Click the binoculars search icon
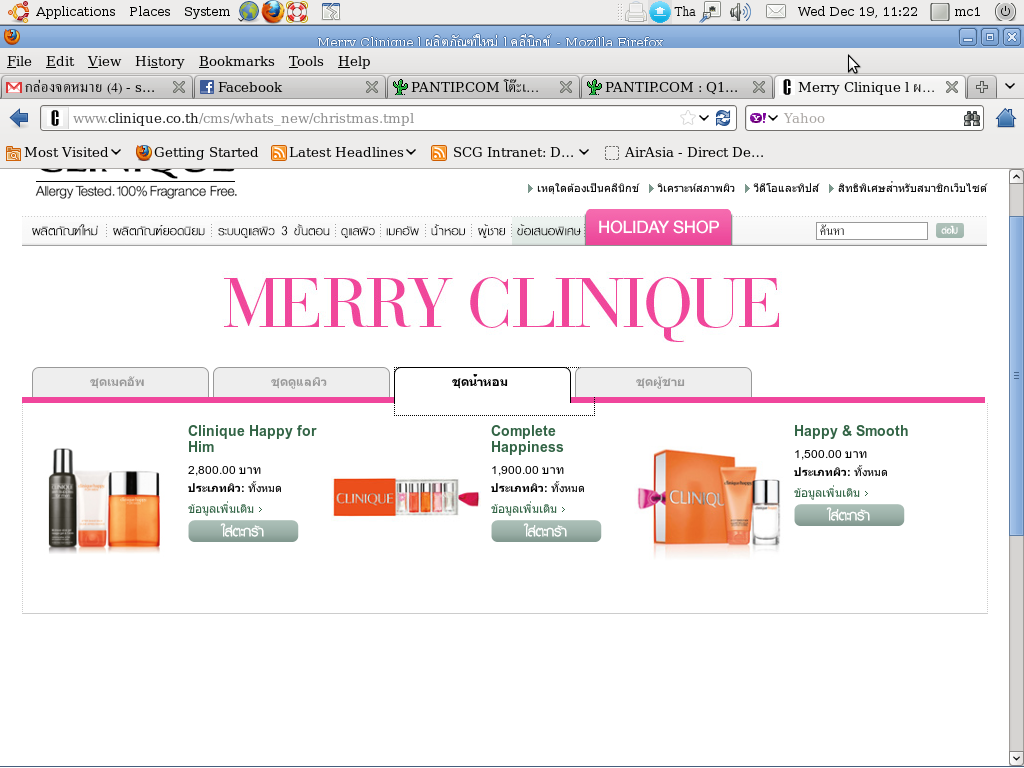The height and width of the screenshot is (768, 1024). pos(972,118)
